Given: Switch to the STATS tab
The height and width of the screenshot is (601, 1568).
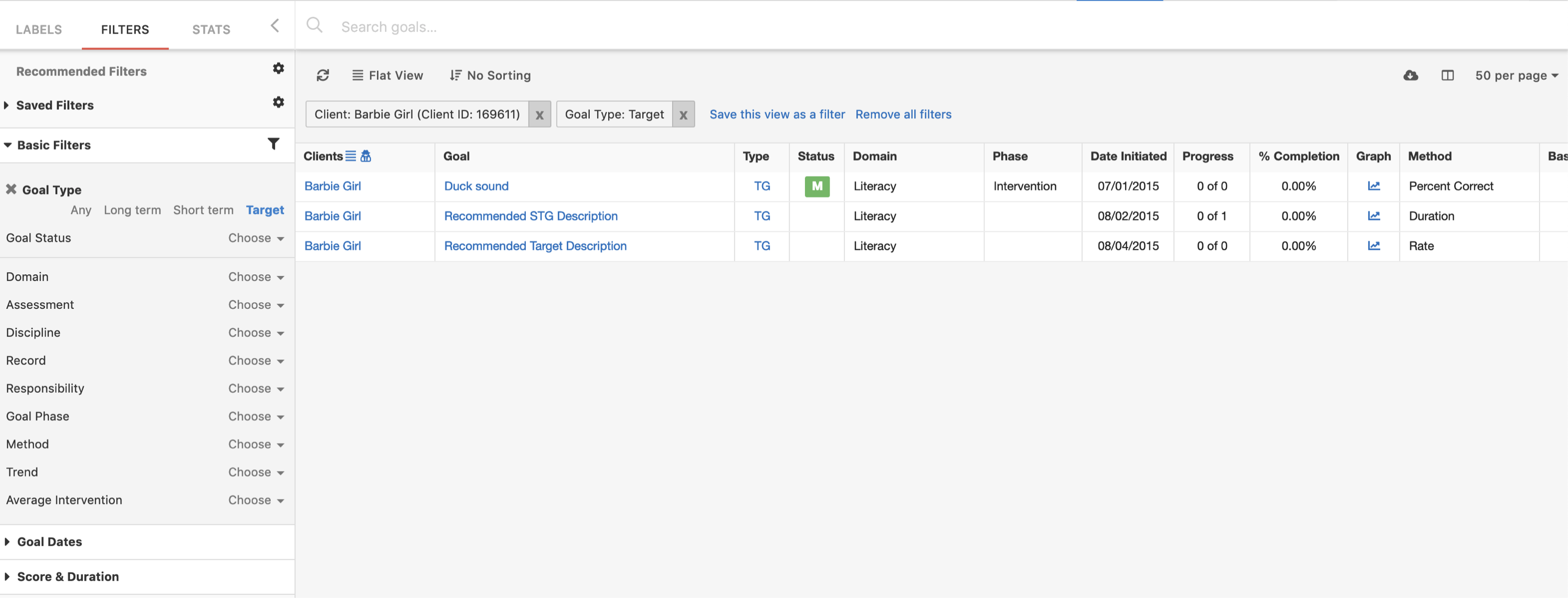Looking at the screenshot, I should pyautogui.click(x=211, y=29).
